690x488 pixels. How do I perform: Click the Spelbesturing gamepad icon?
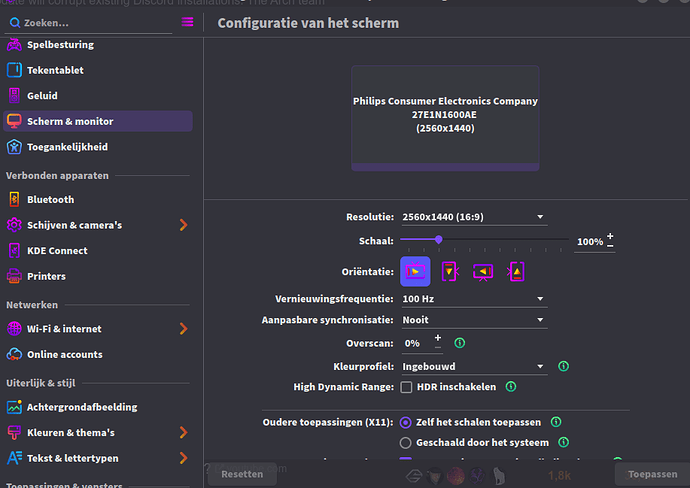tap(14, 45)
